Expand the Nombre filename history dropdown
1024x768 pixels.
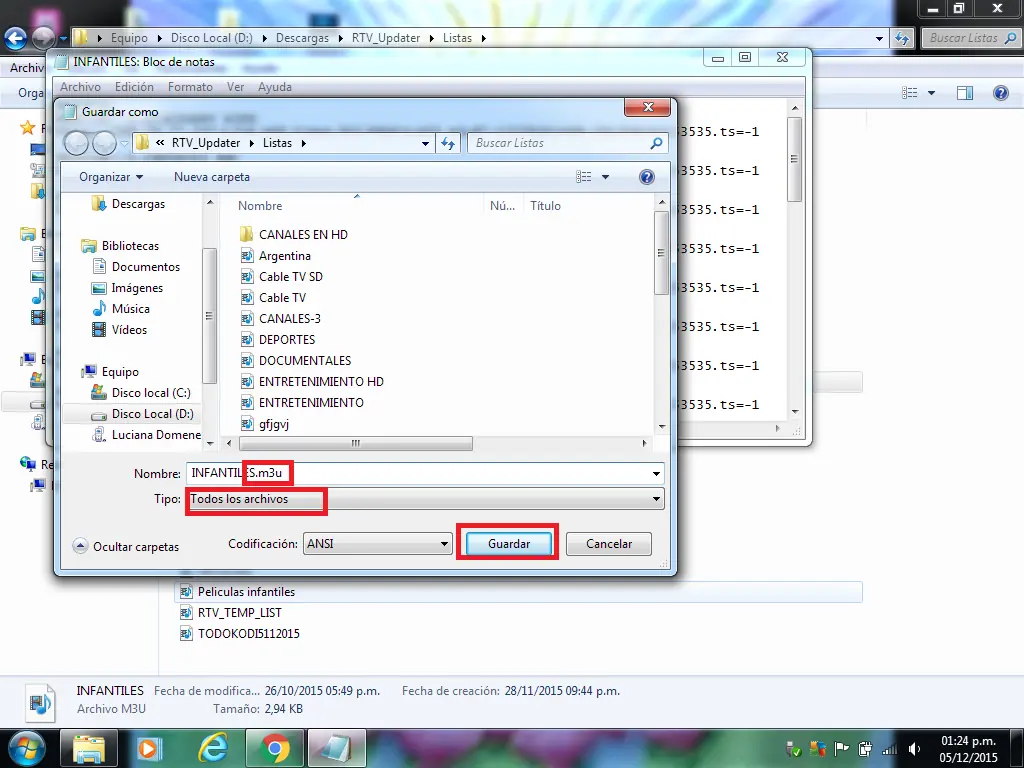[656, 473]
